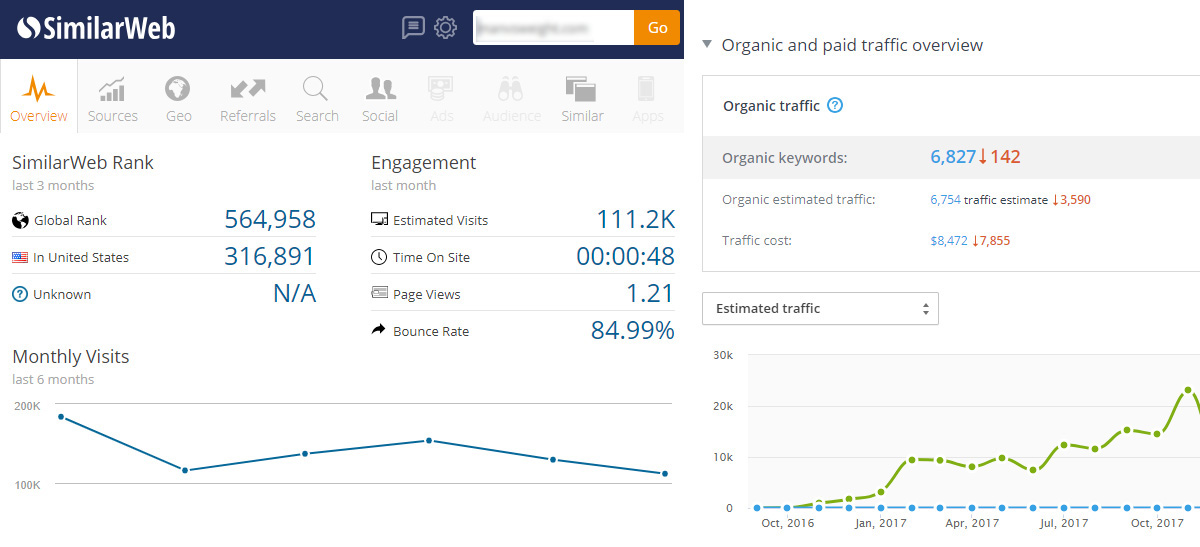Click the Engagement heading
The height and width of the screenshot is (547, 1200).
coord(423,163)
